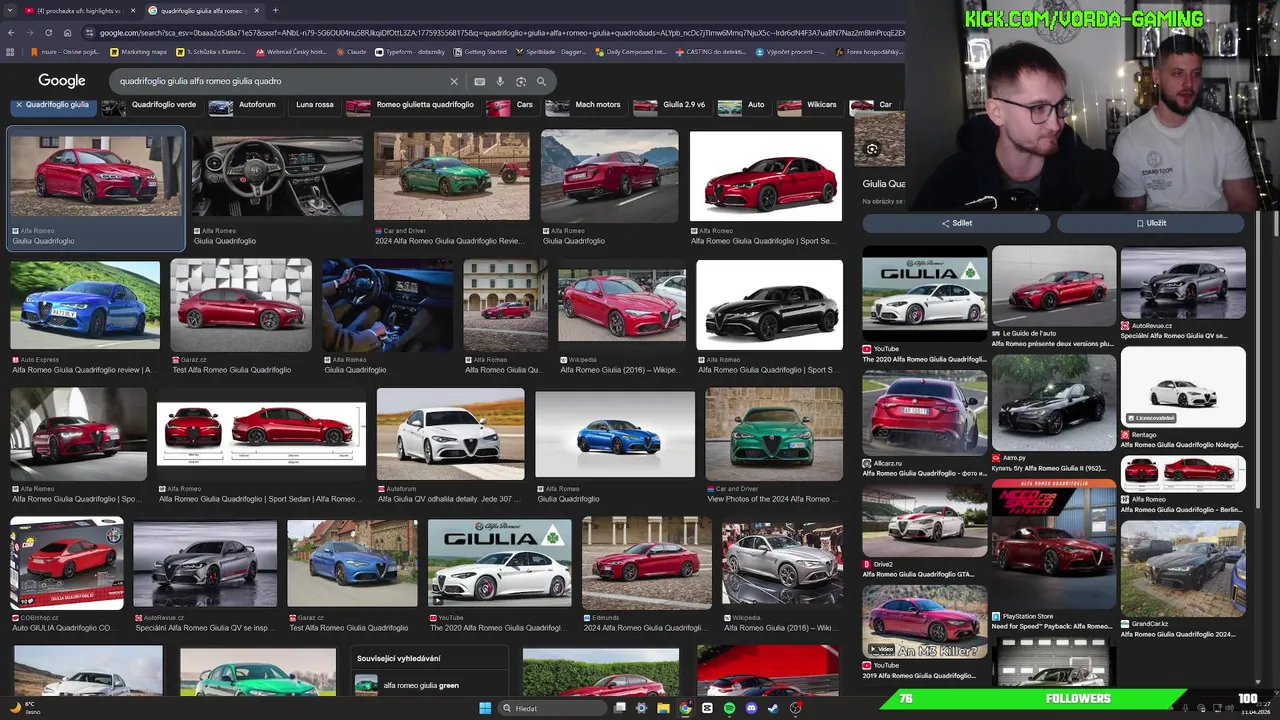Open Getting Started bookmark

click(480, 51)
